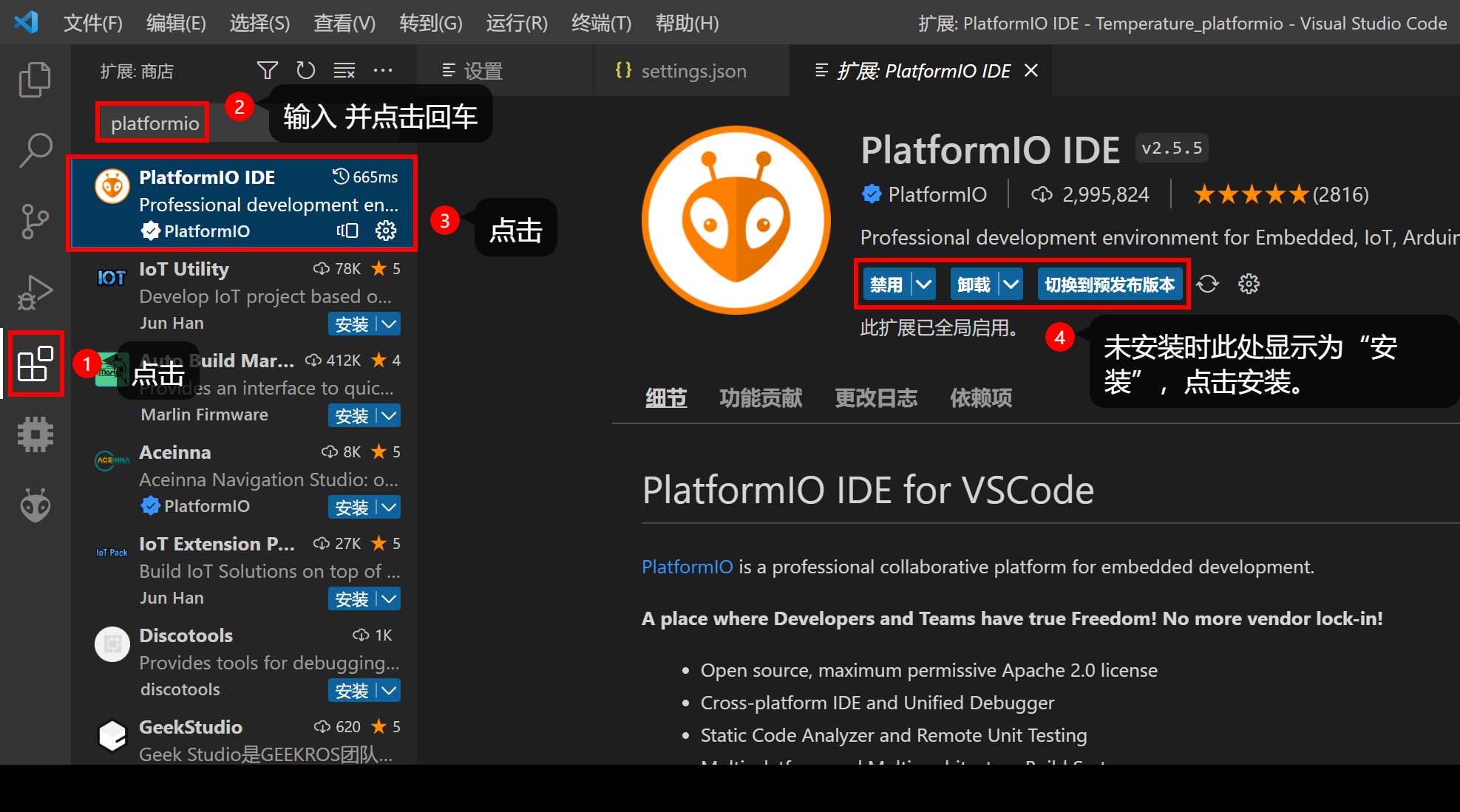Open the Extensions view icon
Screen dimensions: 1460x812
point(35,364)
